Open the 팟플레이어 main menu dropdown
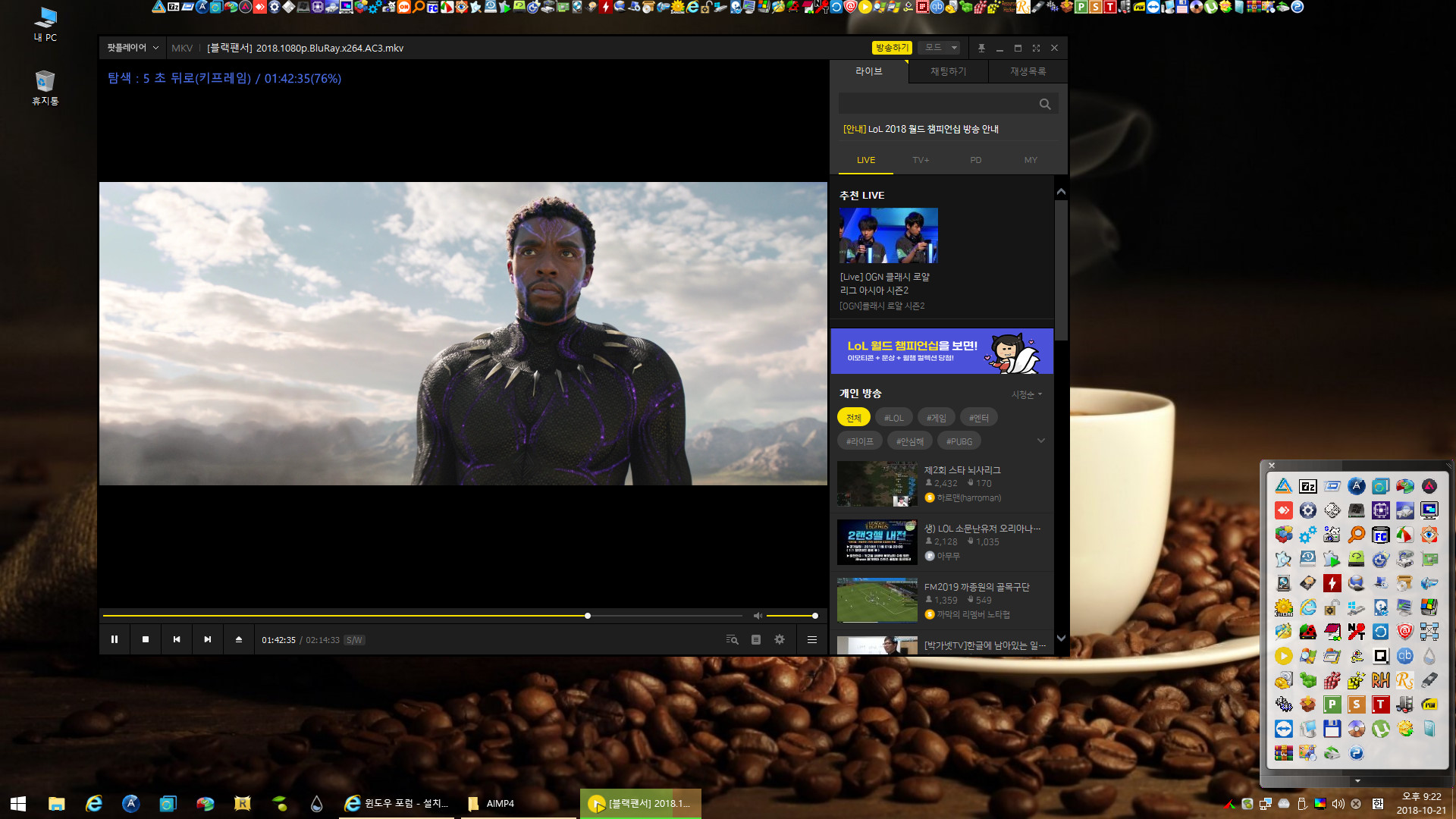The image size is (1456, 819). (x=133, y=48)
